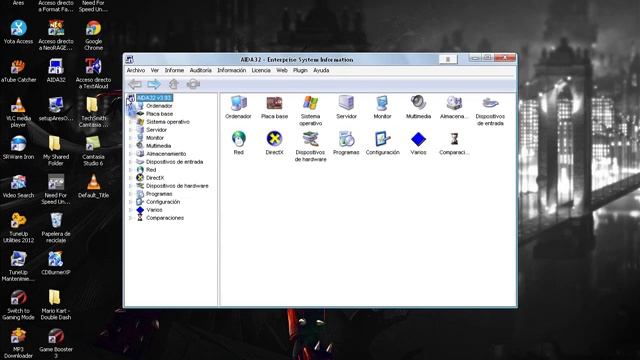
Task: Select Ordenador in the tree
Action: [159, 106]
